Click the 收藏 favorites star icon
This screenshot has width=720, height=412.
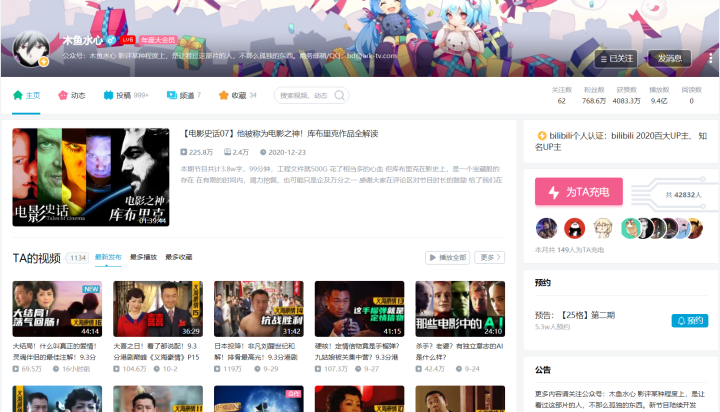223,96
